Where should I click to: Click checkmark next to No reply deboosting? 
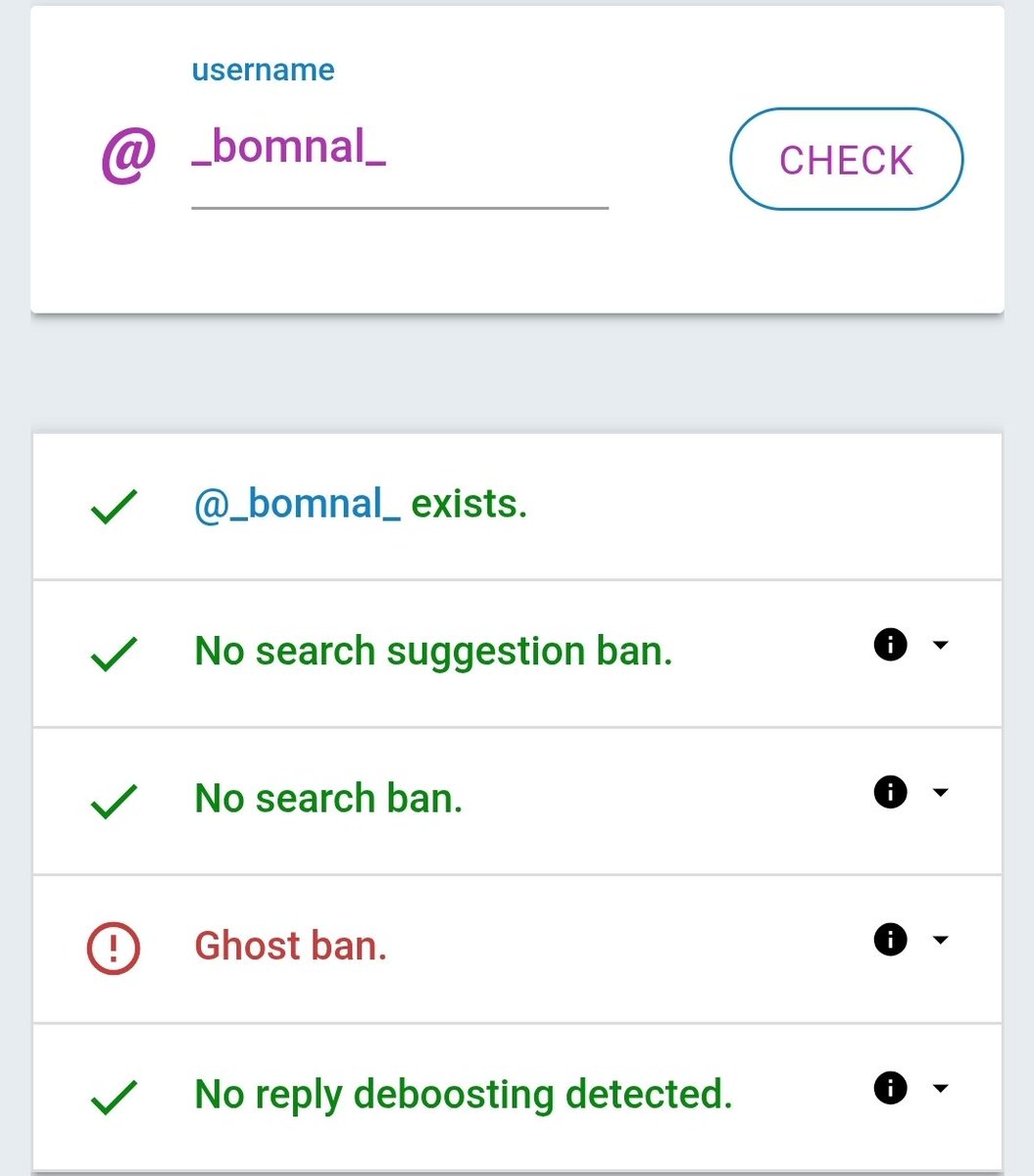tap(114, 1098)
